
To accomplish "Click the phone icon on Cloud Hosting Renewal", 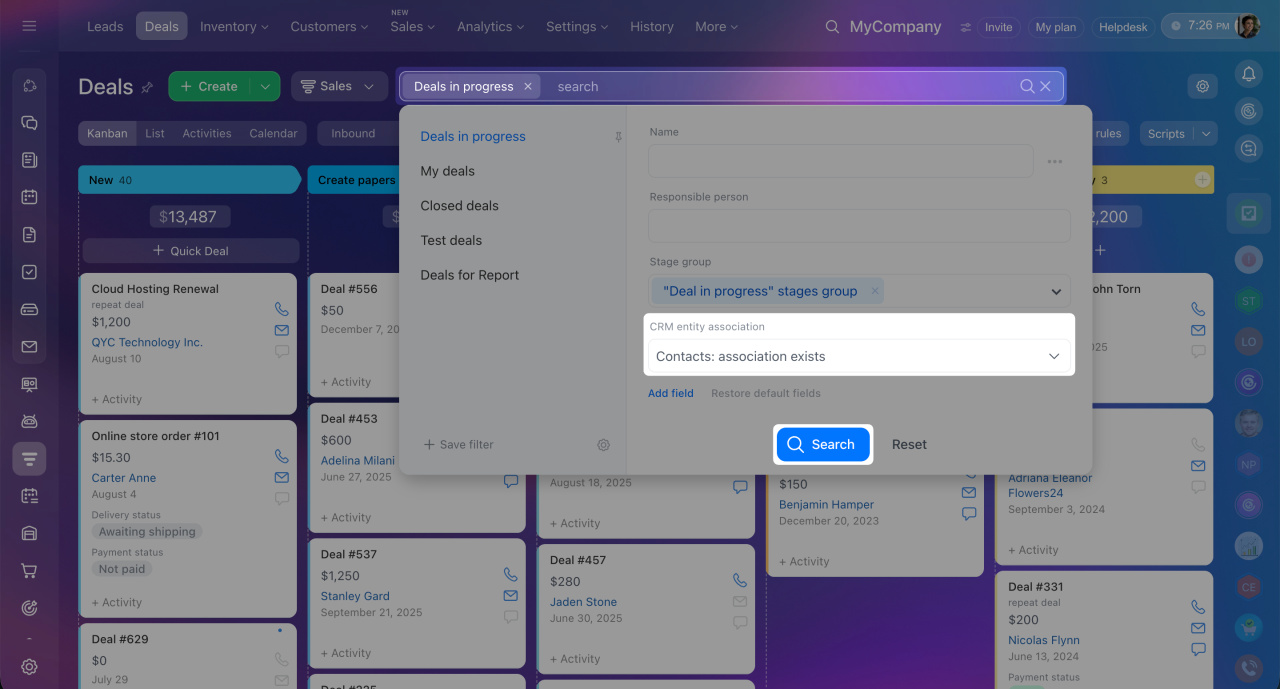I will (282, 309).
